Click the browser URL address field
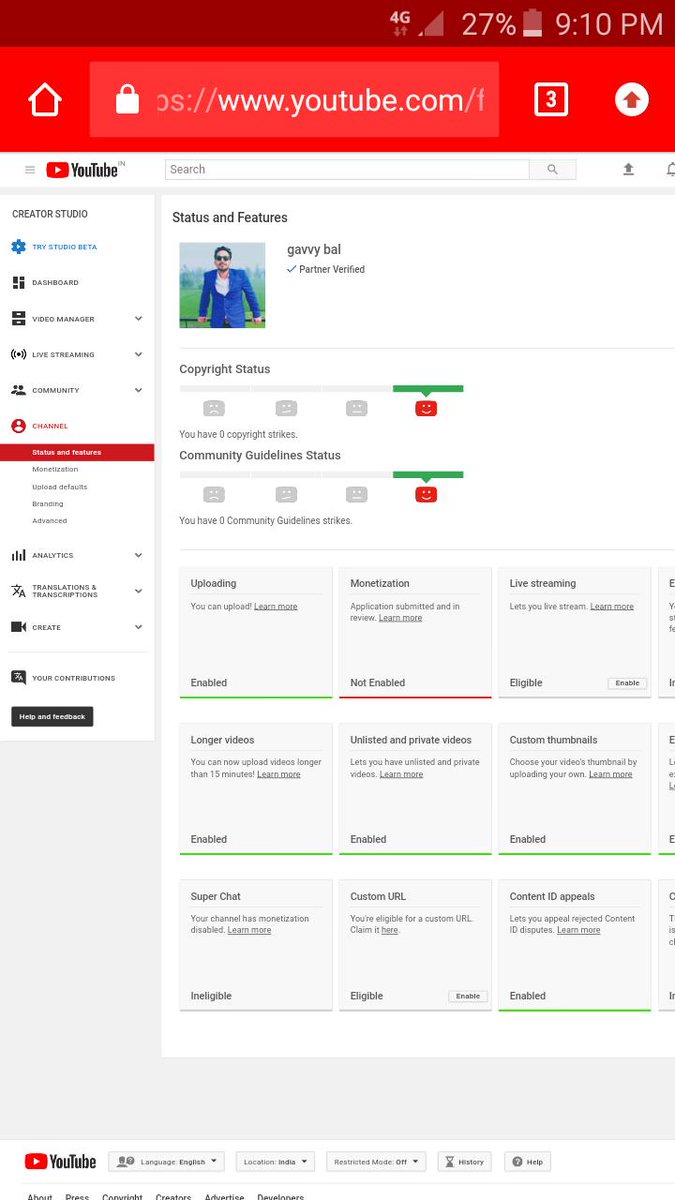This screenshot has width=675, height=1200. click(294, 99)
